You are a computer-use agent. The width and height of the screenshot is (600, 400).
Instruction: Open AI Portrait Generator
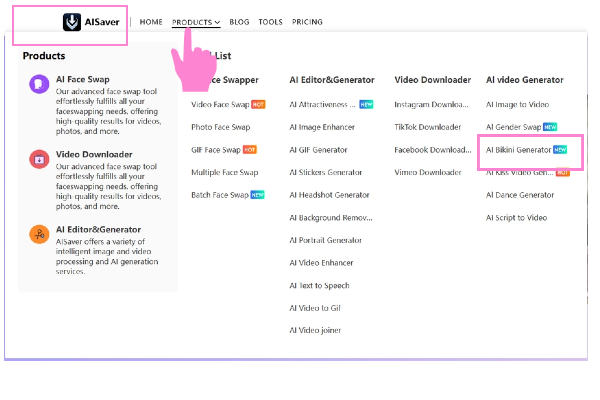click(x=325, y=240)
